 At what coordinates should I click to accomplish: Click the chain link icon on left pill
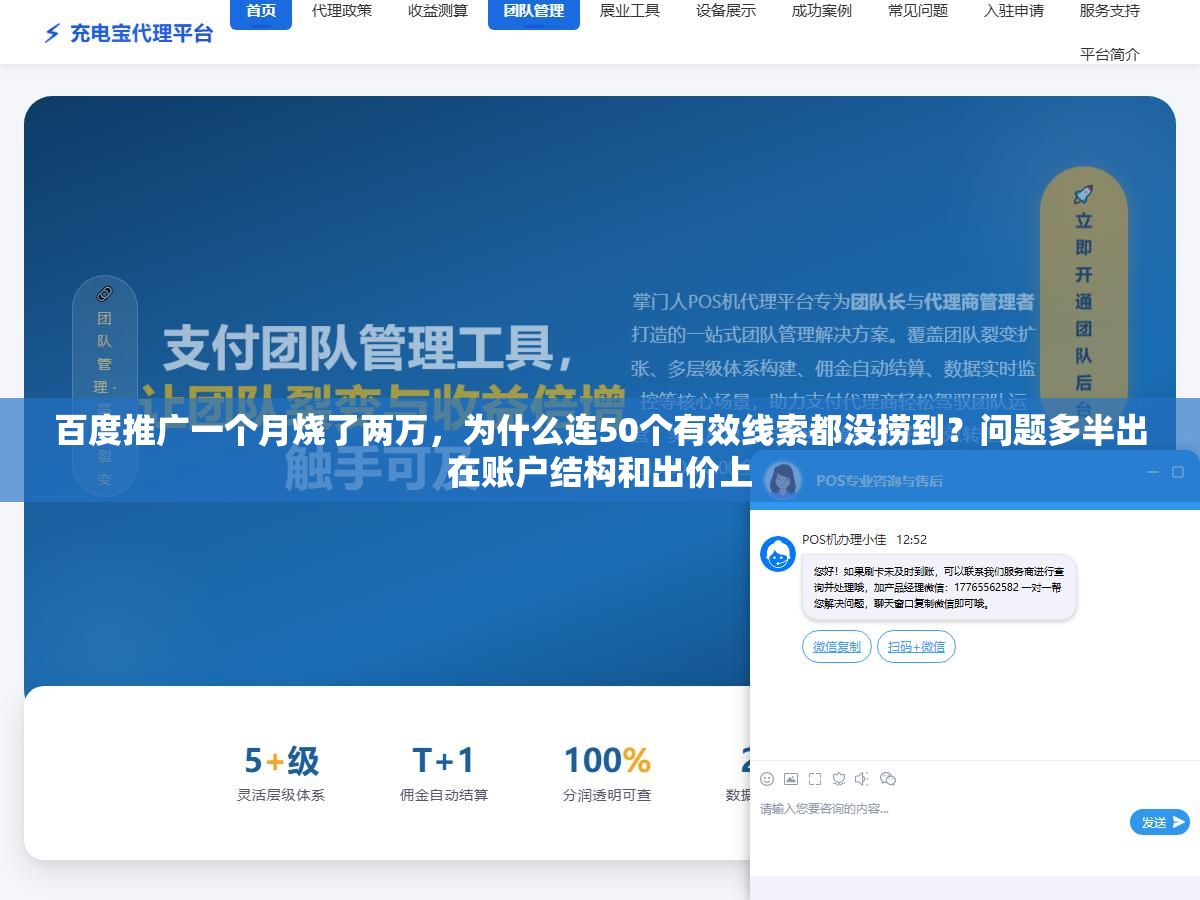(104, 294)
